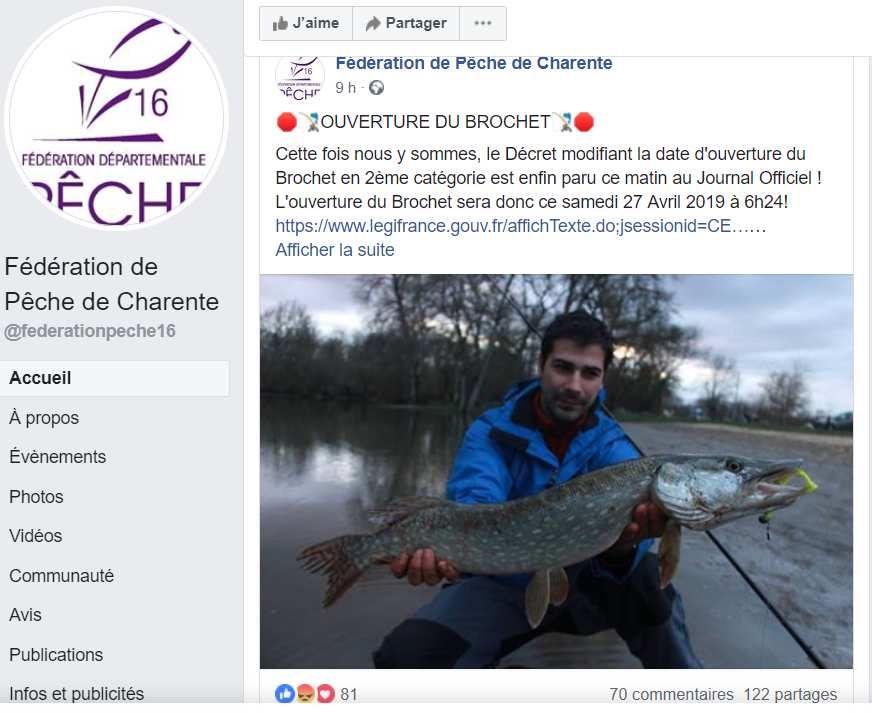View the 122 partages list
The width and height of the screenshot is (872, 713).
790,694
